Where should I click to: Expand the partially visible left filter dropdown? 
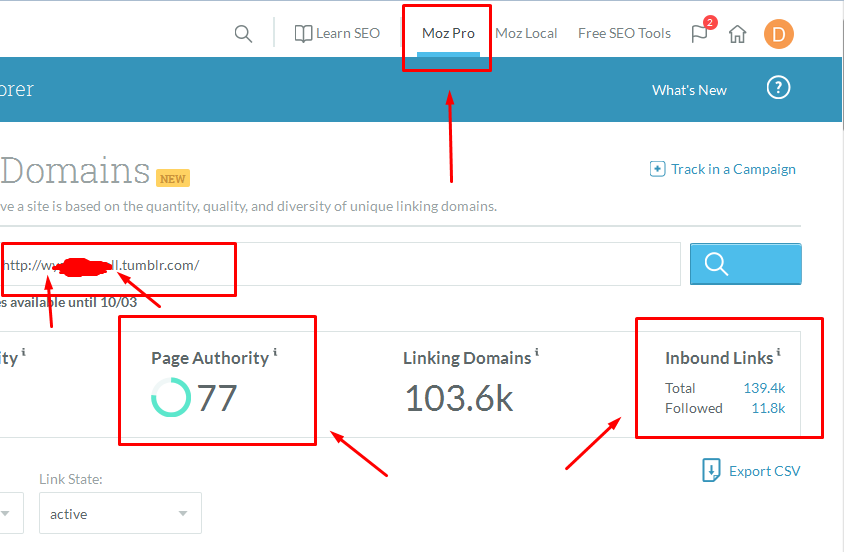(x=11, y=513)
